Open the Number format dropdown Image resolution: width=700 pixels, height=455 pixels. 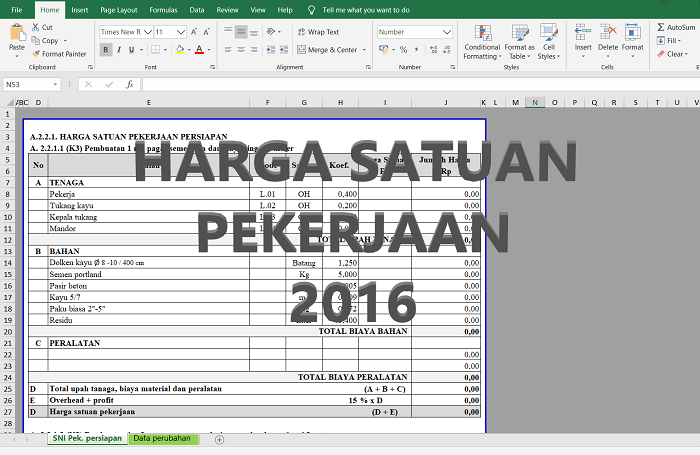(x=446, y=32)
